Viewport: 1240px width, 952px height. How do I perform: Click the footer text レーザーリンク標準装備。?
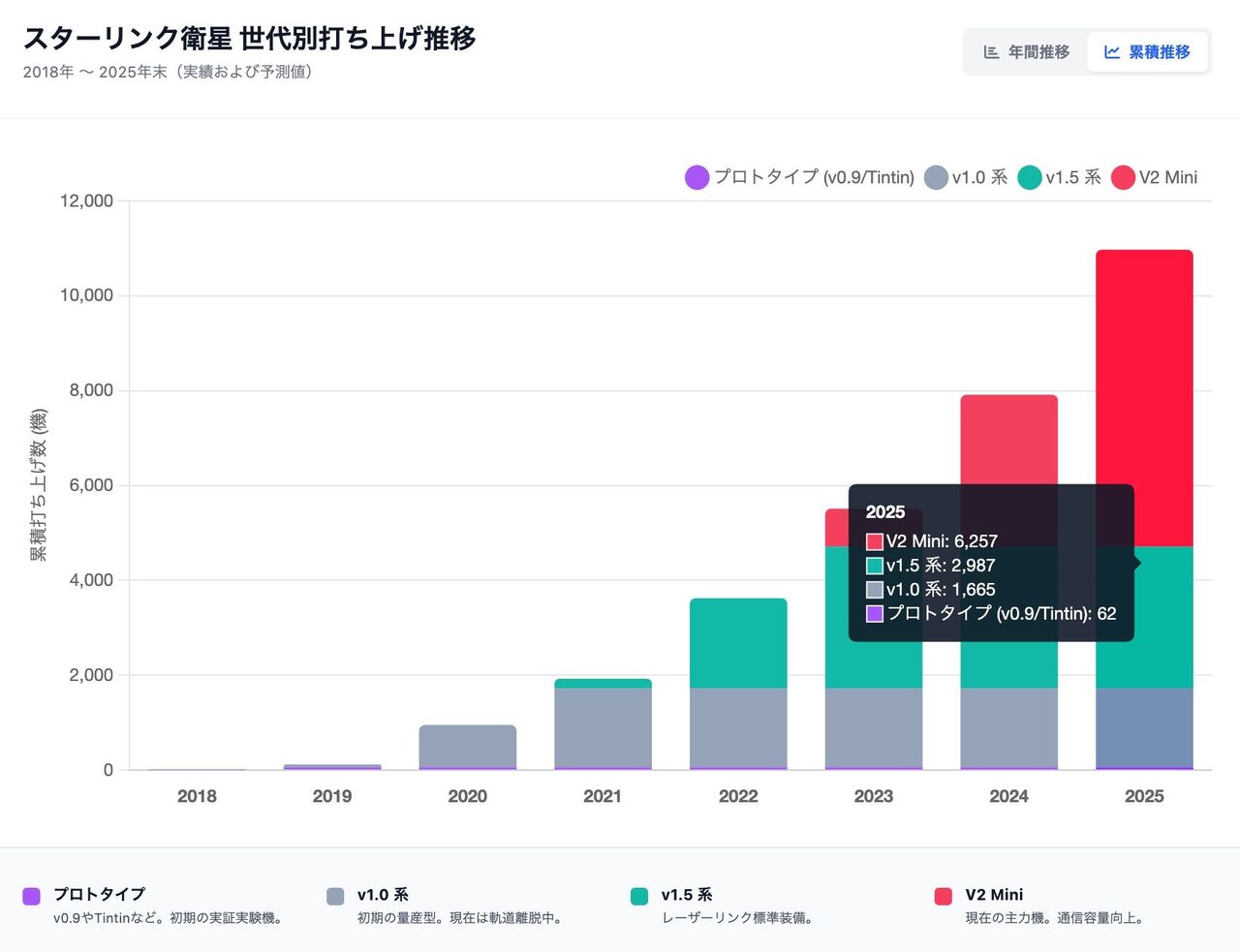point(737,918)
